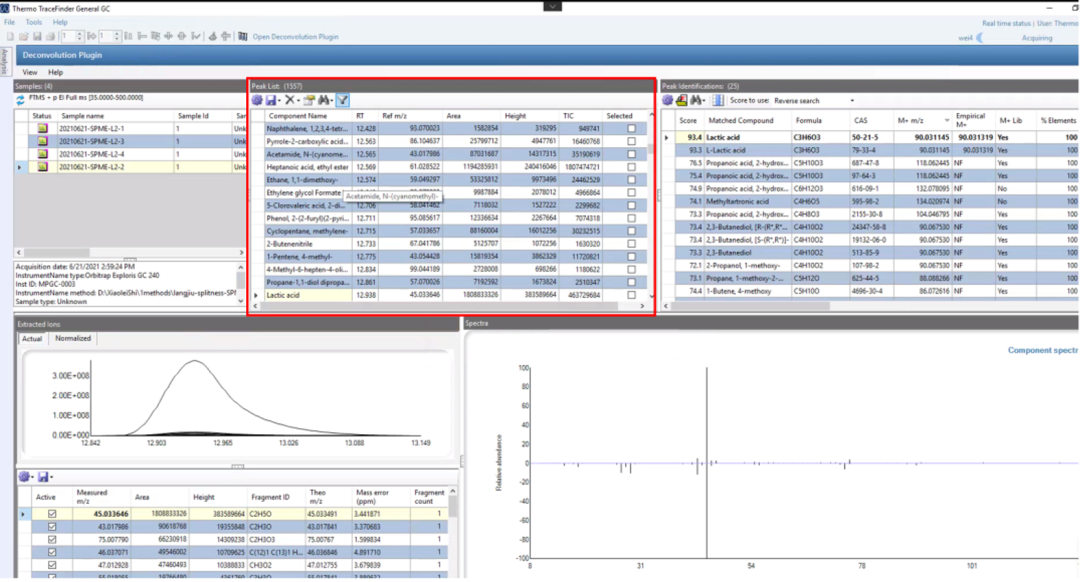Click the delete X icon in Peak List
This screenshot has width=1080, height=582.
coord(289,100)
